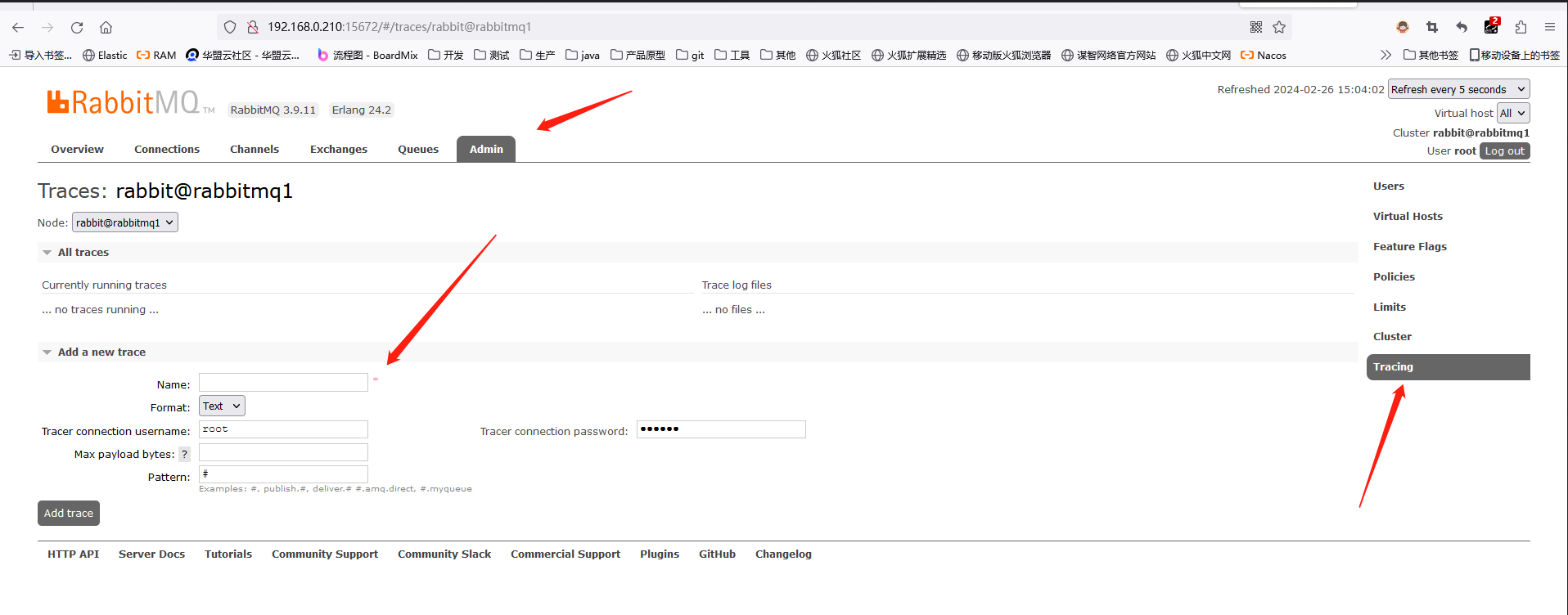Show more bookmarks via the overflow chevron
The height and width of the screenshot is (615, 1568).
pos(1386,55)
